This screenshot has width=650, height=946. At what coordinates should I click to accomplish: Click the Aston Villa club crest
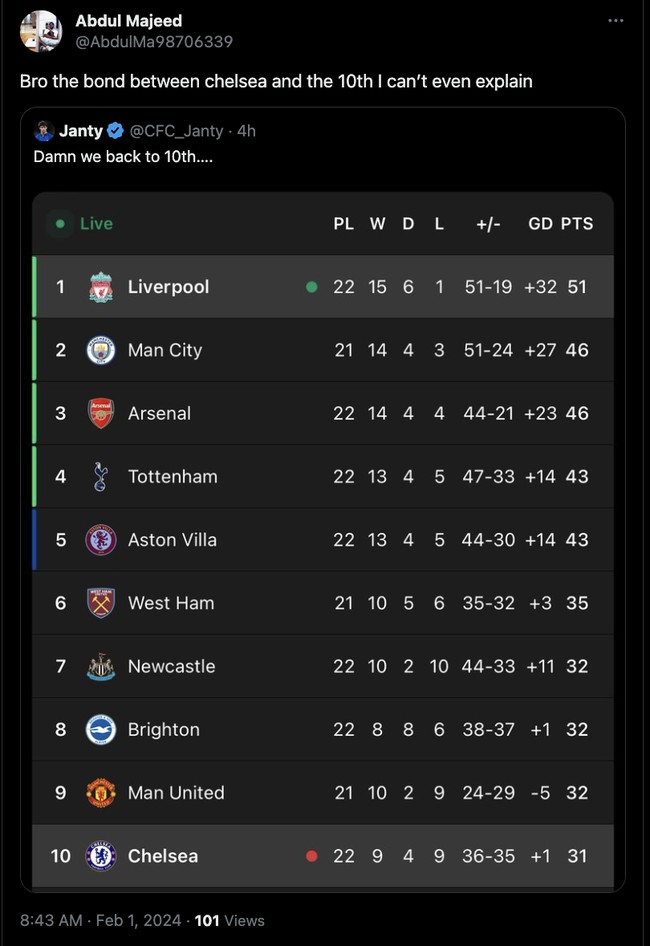pos(100,540)
